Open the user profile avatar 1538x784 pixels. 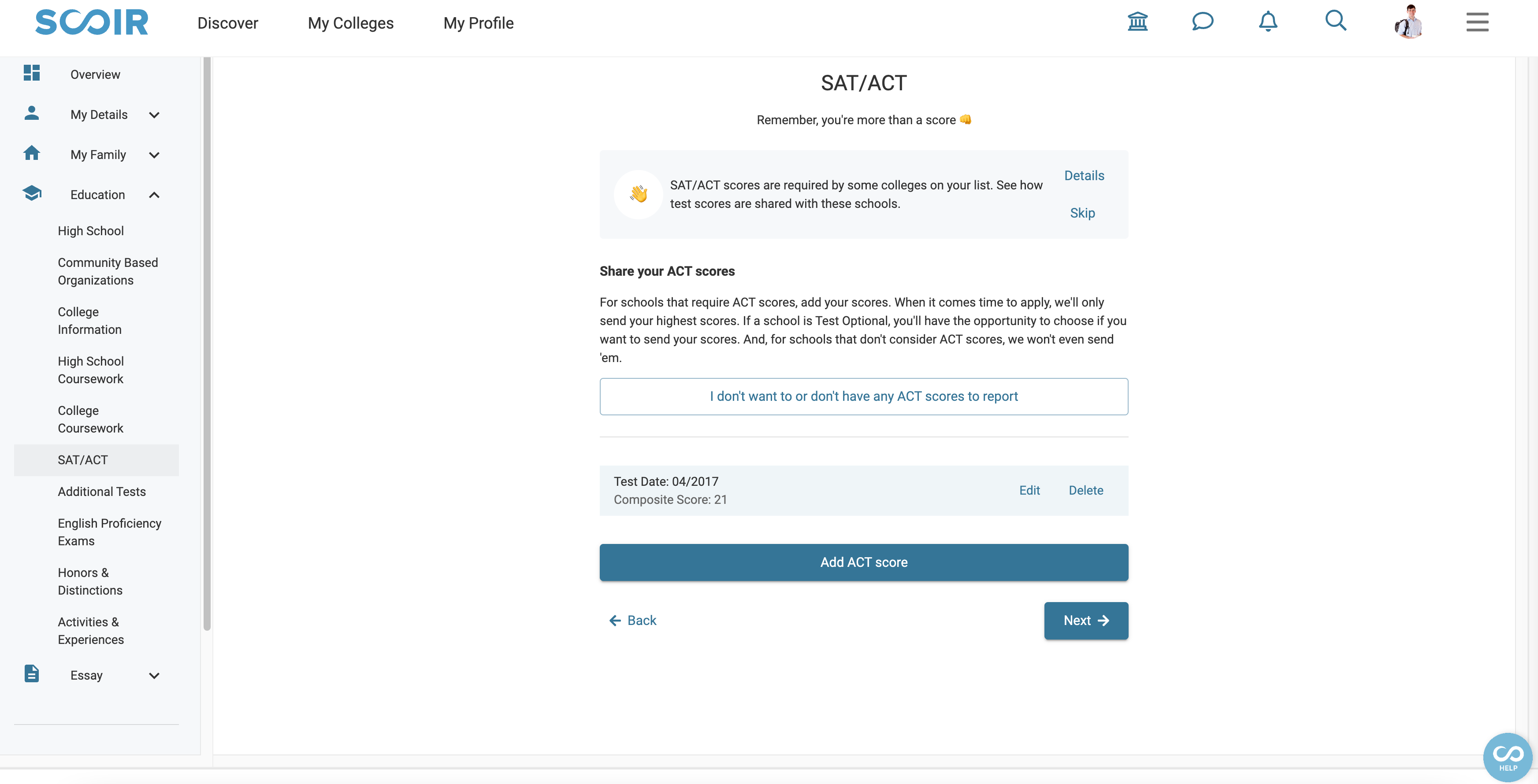point(1409,22)
